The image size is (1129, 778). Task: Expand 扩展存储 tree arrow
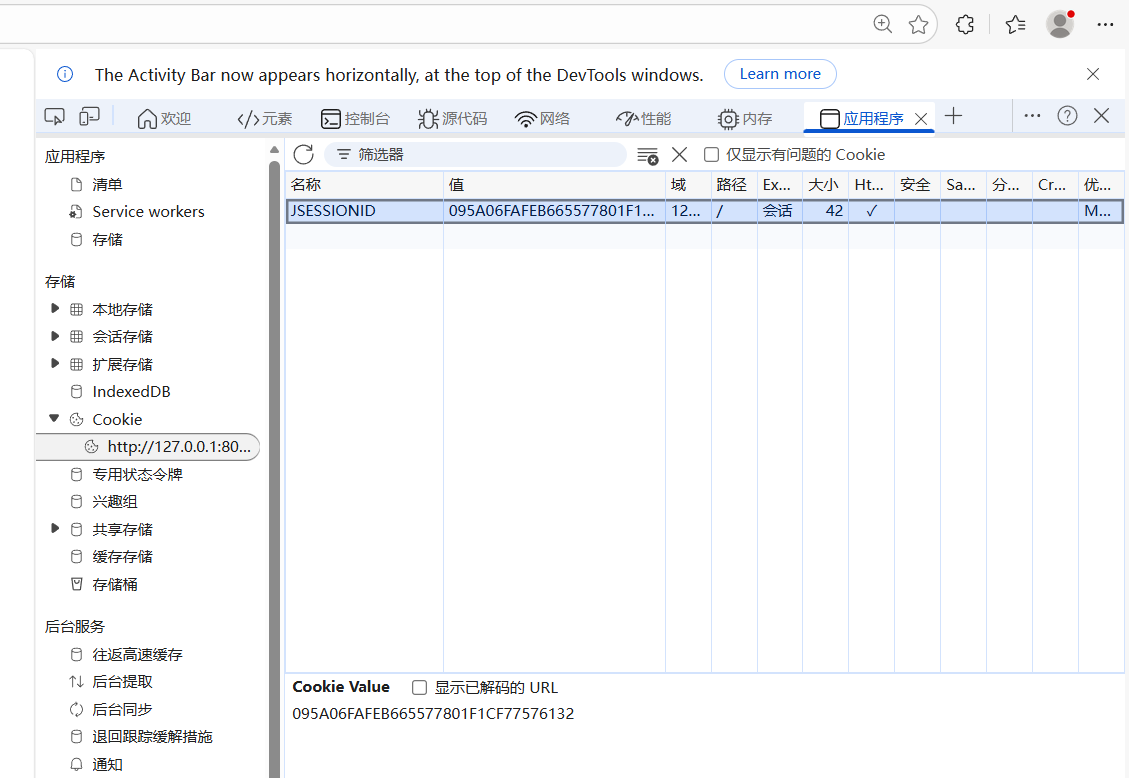[55, 363]
